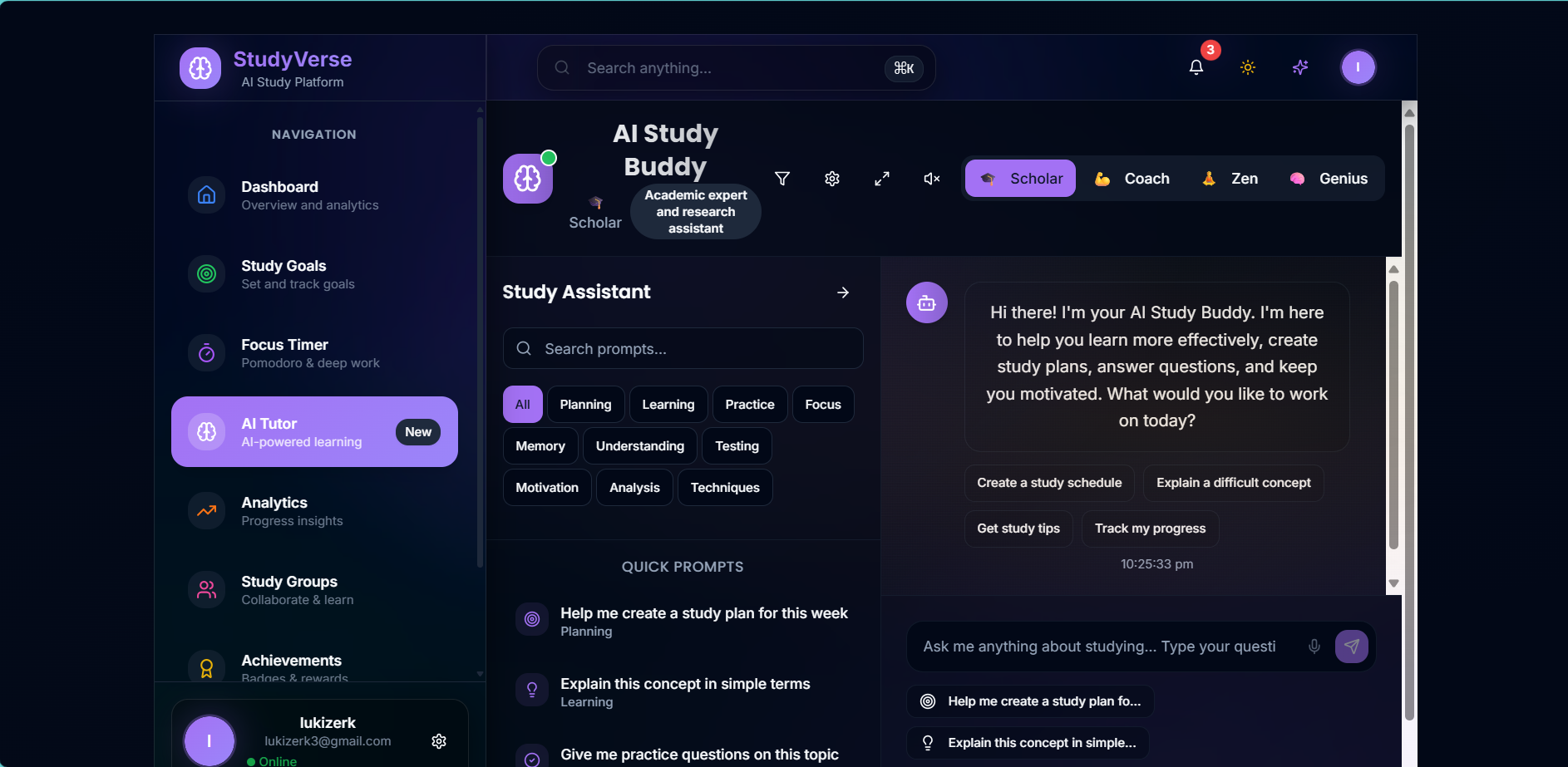1568x767 pixels.
Task: Collapse the Study Assistant panel arrow
Action: 843,293
